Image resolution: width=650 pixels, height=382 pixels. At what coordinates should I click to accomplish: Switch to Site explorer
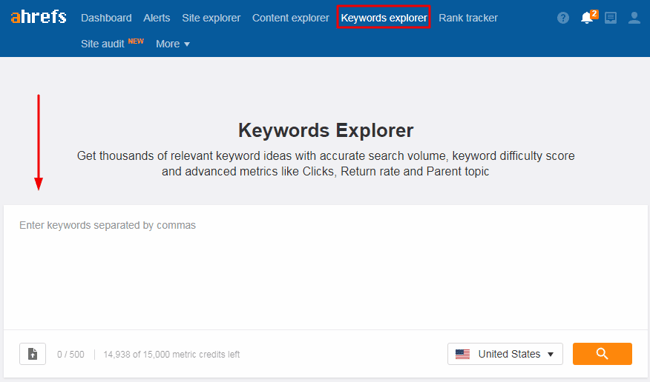[211, 18]
